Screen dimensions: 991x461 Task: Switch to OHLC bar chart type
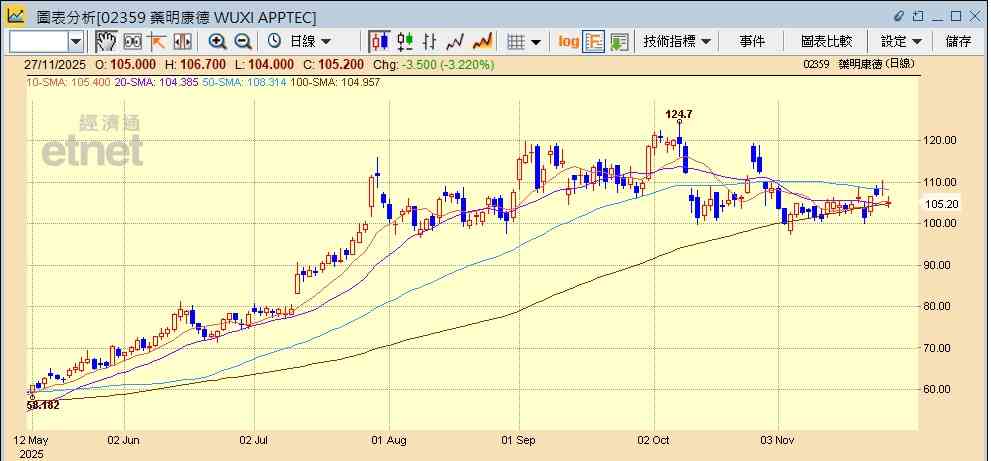[430, 41]
